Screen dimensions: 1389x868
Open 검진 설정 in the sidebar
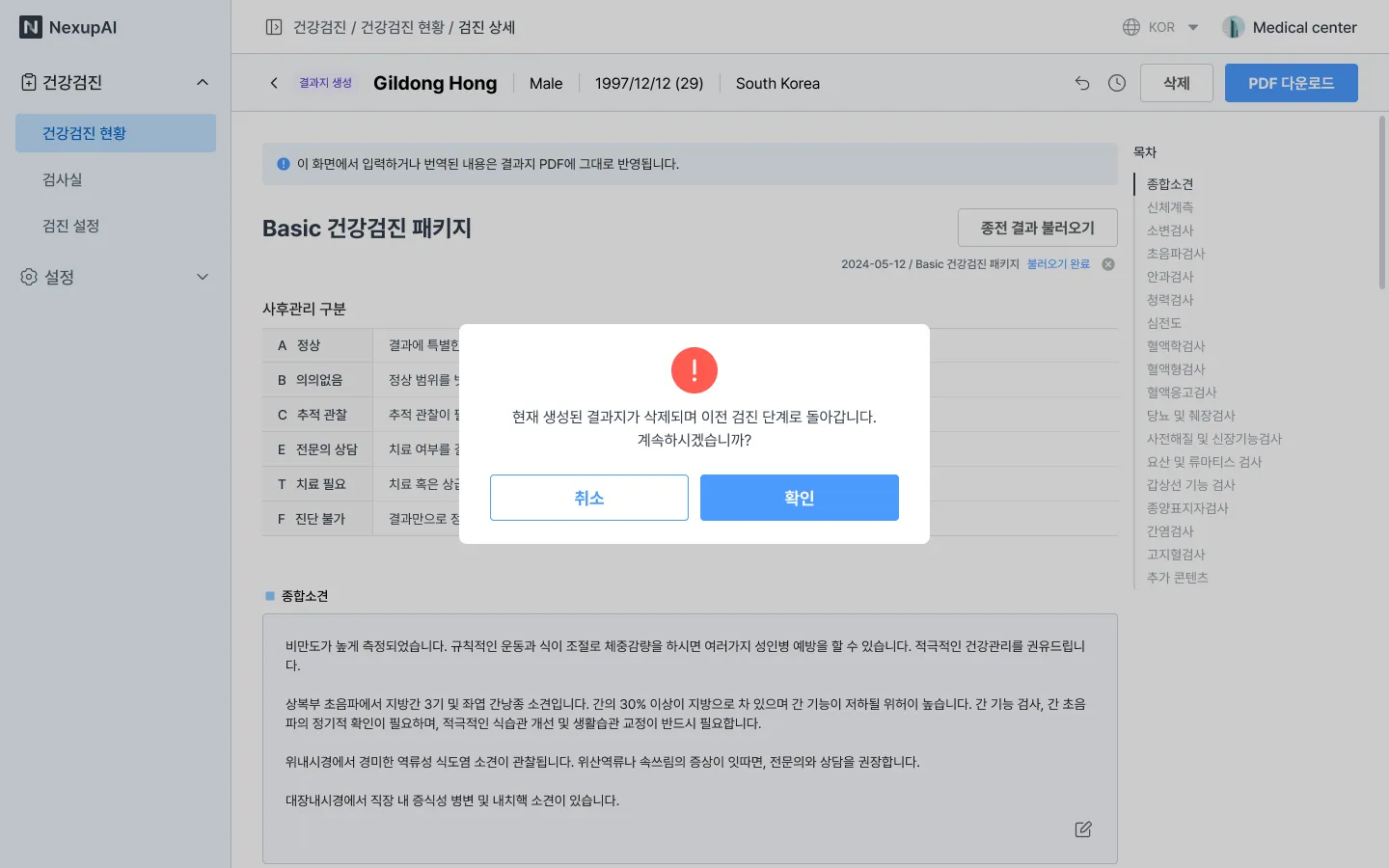point(71,226)
